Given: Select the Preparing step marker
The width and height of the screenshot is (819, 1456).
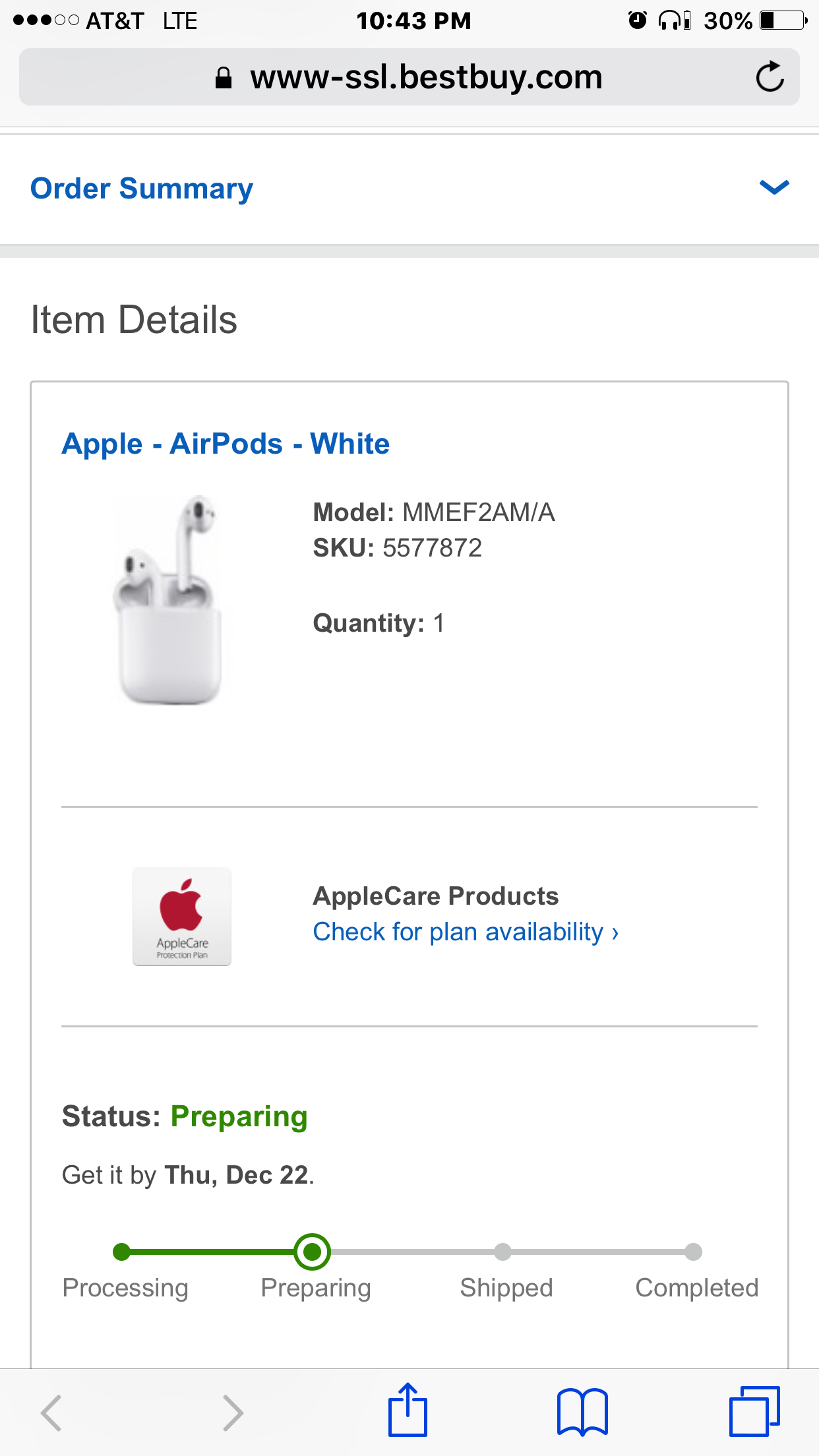Looking at the screenshot, I should click(312, 1252).
